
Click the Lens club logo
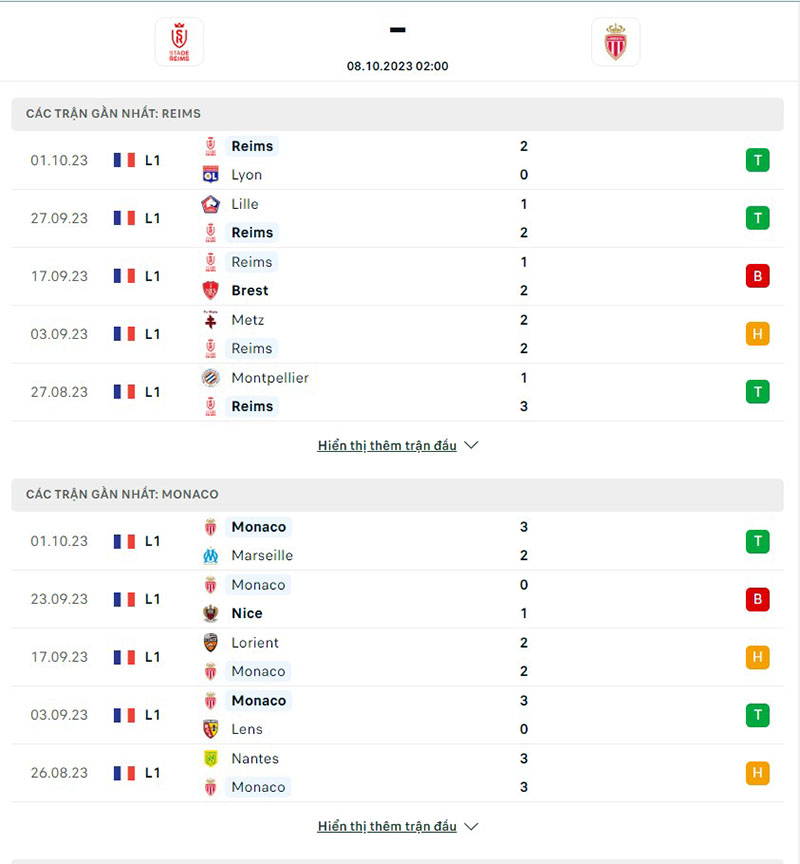(212, 729)
